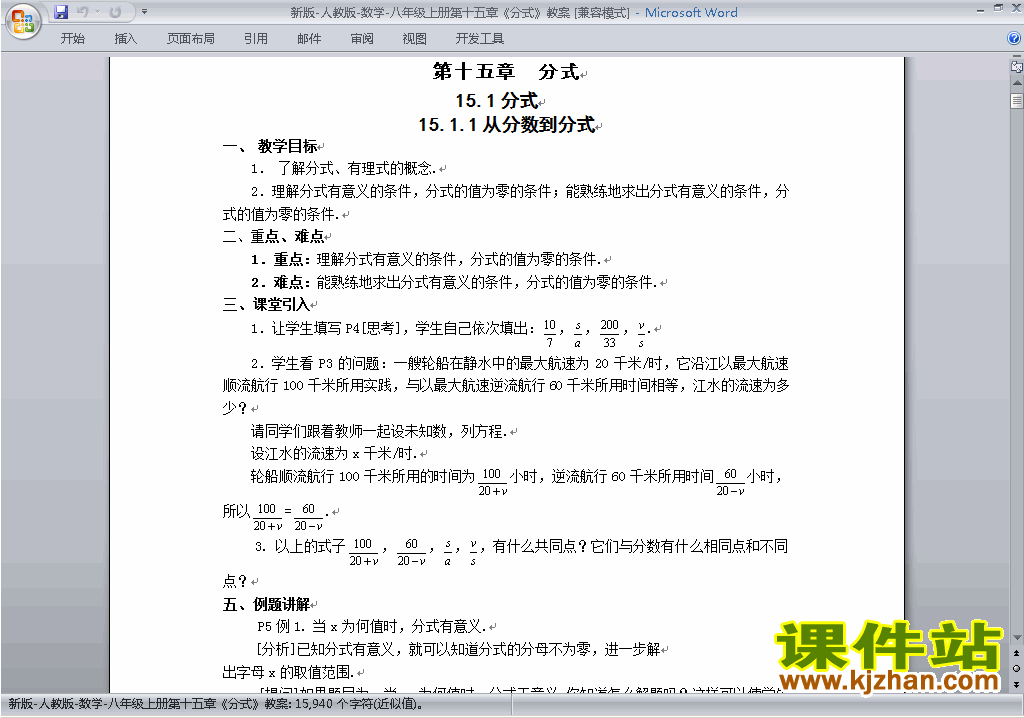
Task: Restore down the Word window
Action: (x=998, y=8)
